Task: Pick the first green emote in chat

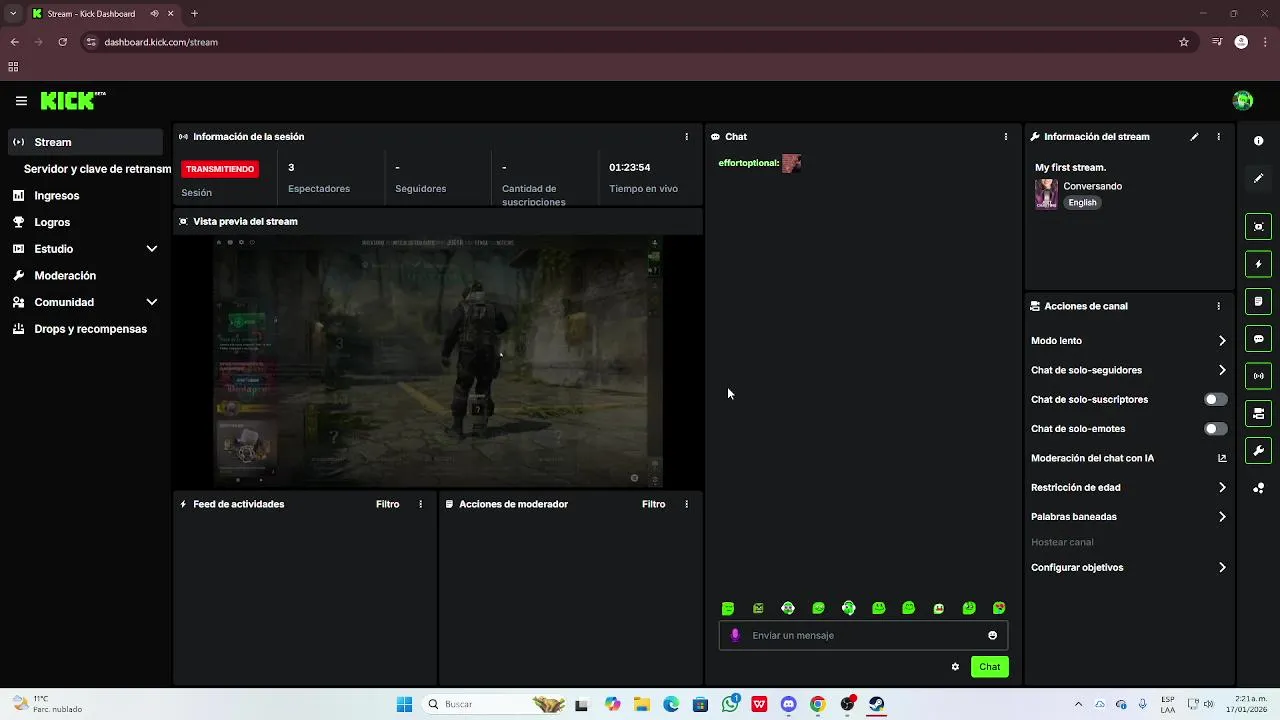Action: coord(728,608)
